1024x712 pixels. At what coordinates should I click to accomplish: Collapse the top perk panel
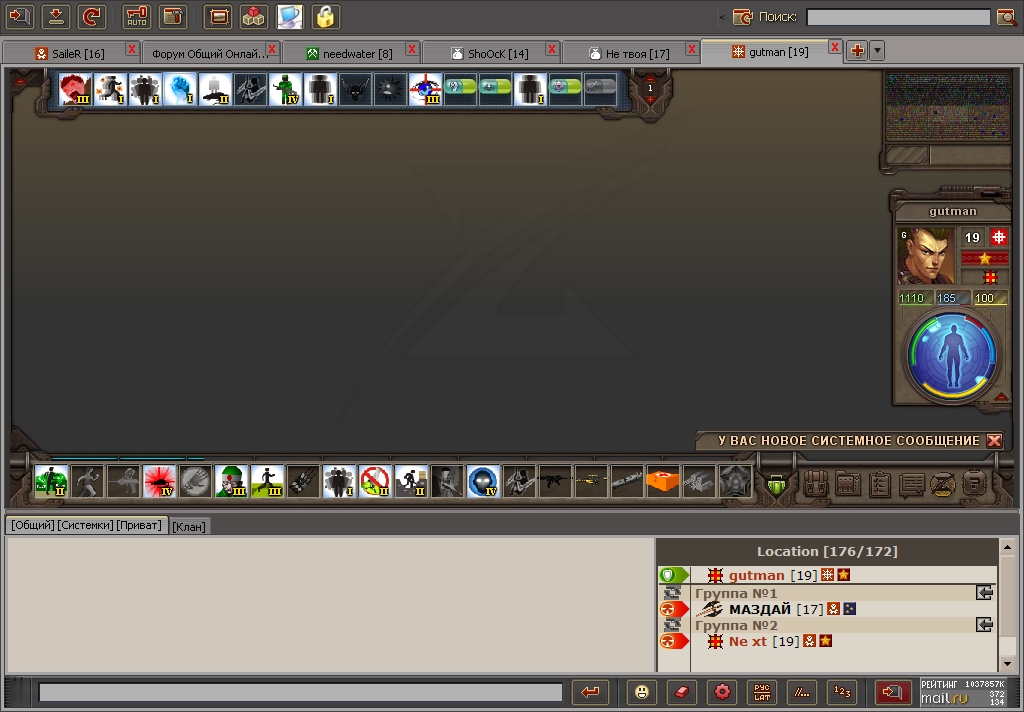(x=20, y=82)
